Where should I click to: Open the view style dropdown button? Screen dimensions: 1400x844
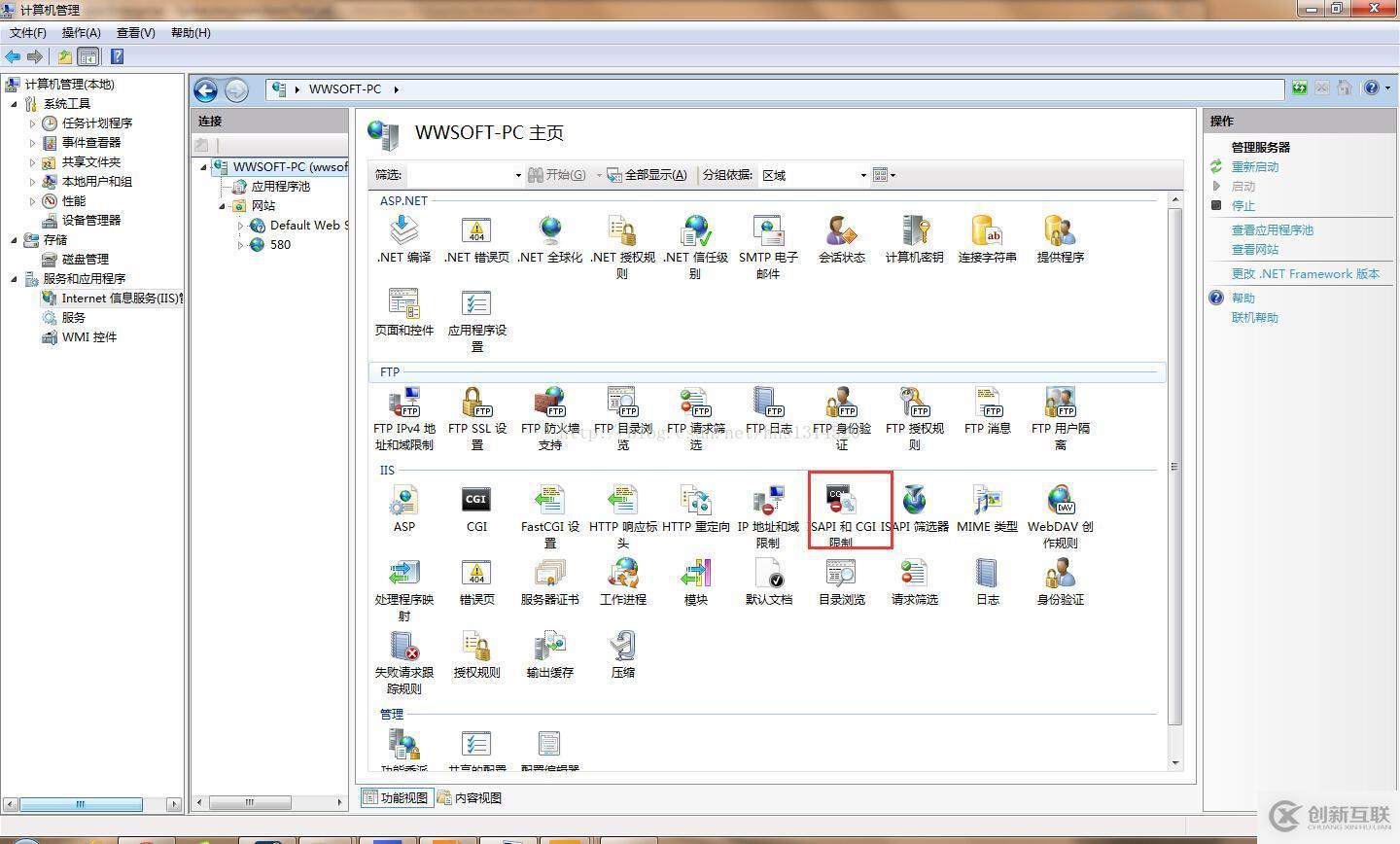884,175
